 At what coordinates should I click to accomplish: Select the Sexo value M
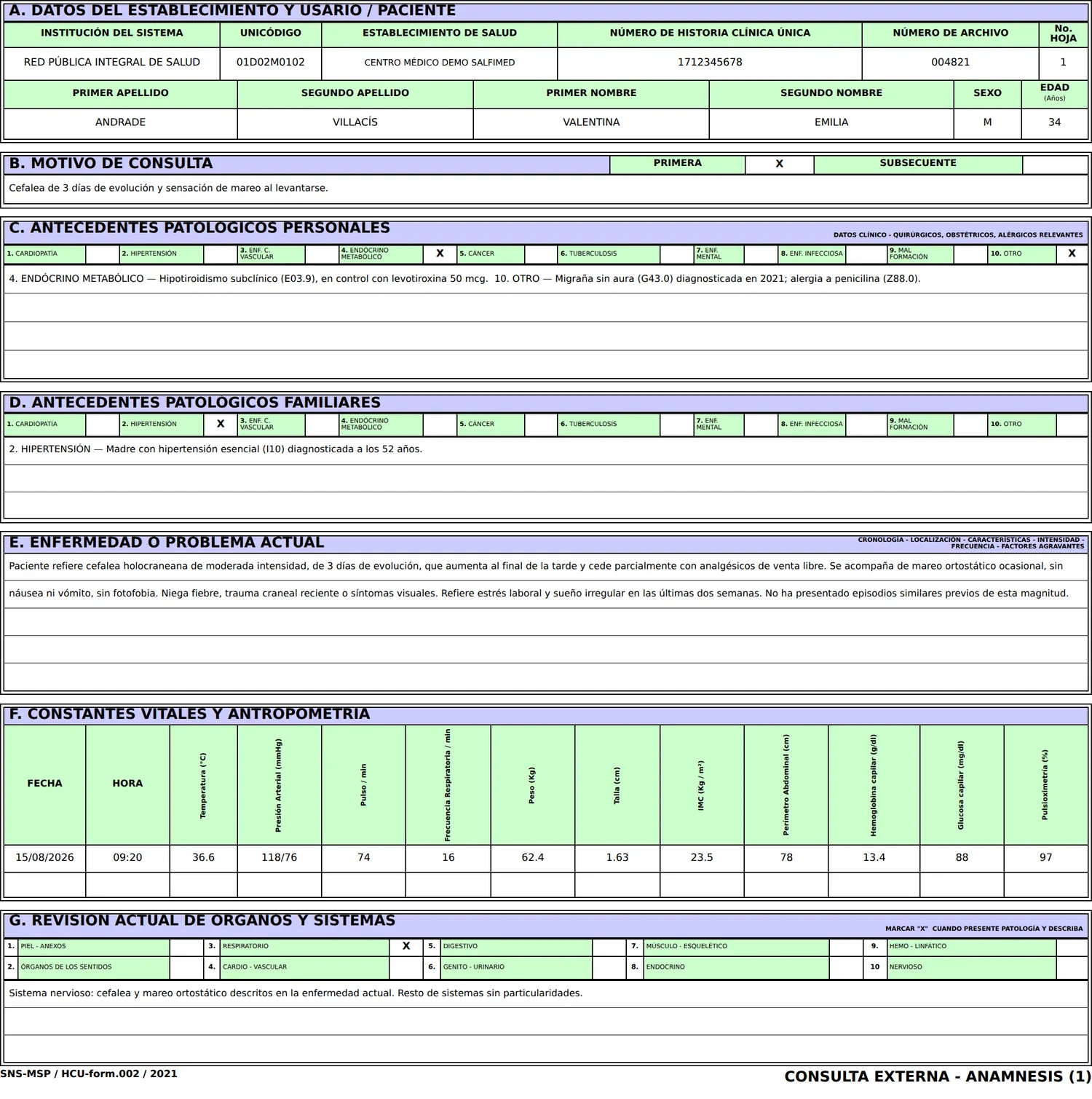(987, 123)
